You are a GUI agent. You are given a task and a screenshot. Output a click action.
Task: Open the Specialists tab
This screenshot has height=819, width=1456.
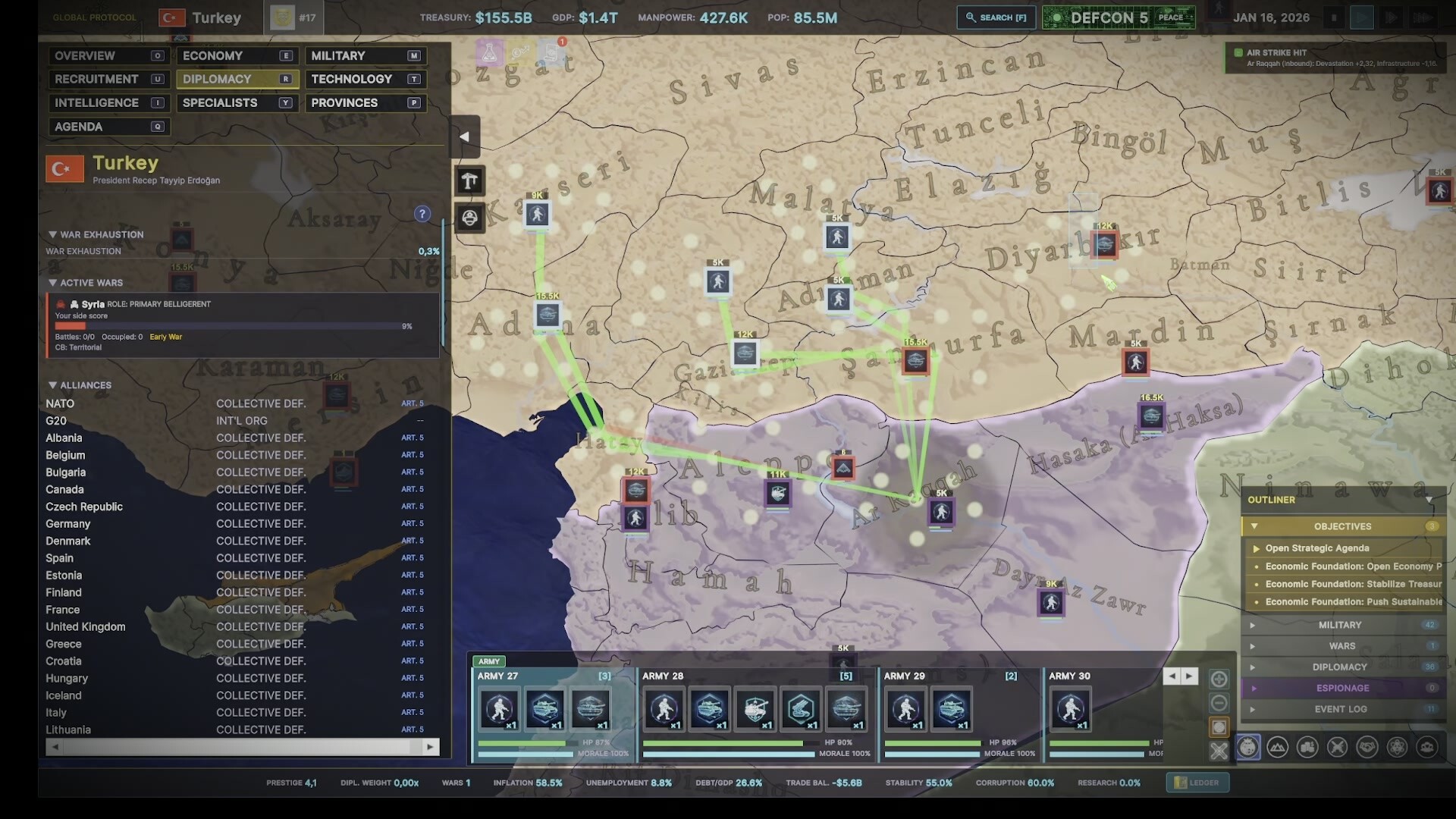pyautogui.click(x=237, y=102)
